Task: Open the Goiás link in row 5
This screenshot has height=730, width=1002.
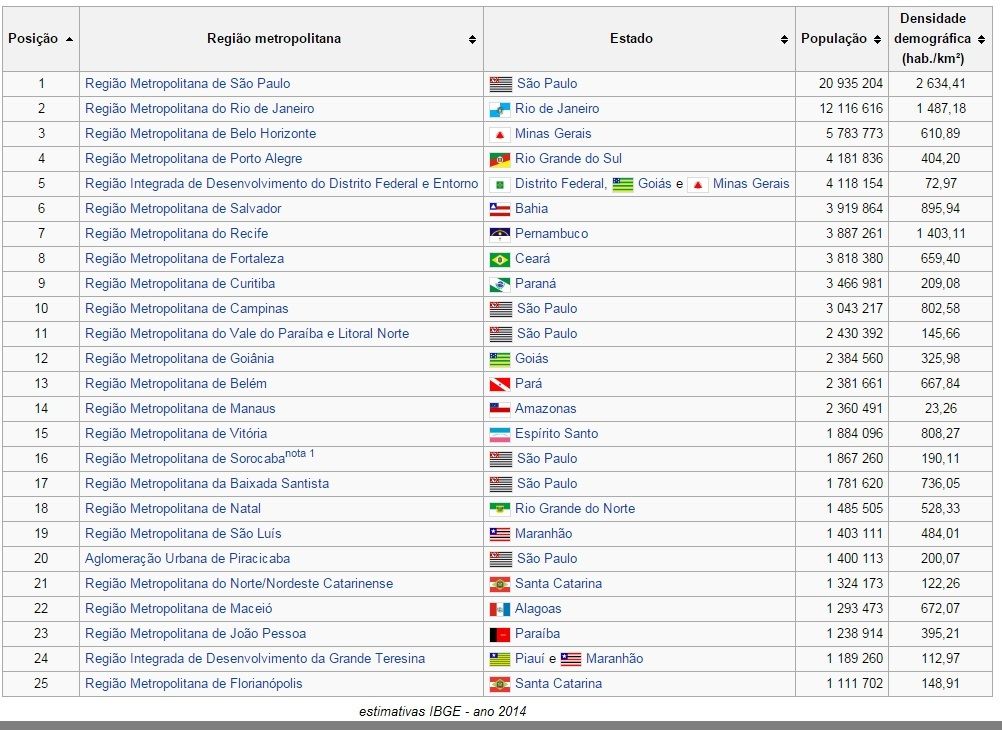Action: coord(655,184)
